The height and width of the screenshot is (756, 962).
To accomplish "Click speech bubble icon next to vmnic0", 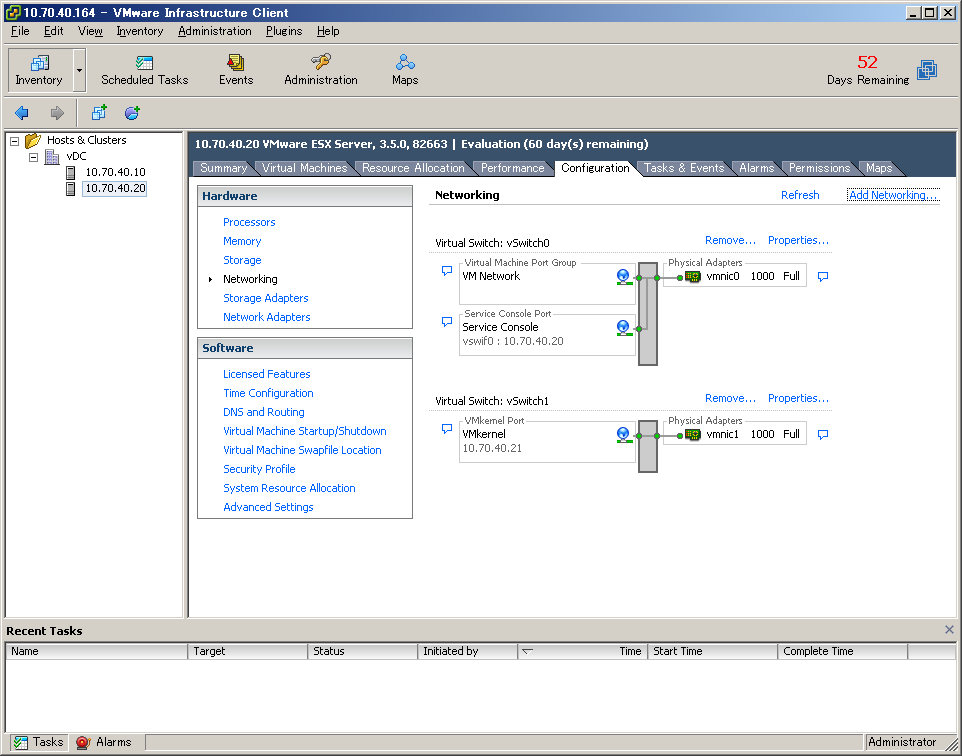I will (x=823, y=277).
